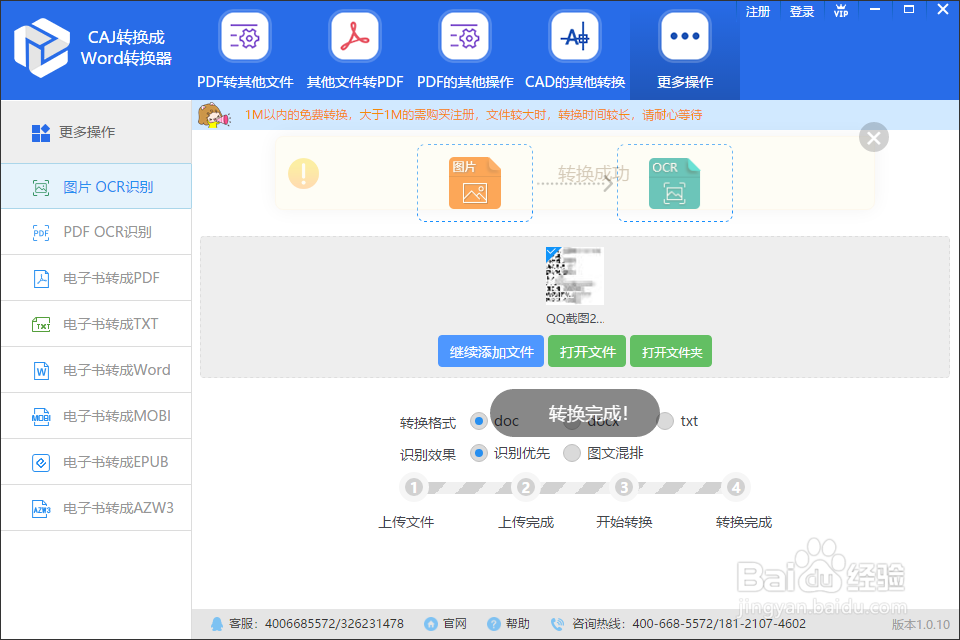Open the 图片 OCR识别 tab
This screenshot has width=960, height=640.
click(x=96, y=186)
